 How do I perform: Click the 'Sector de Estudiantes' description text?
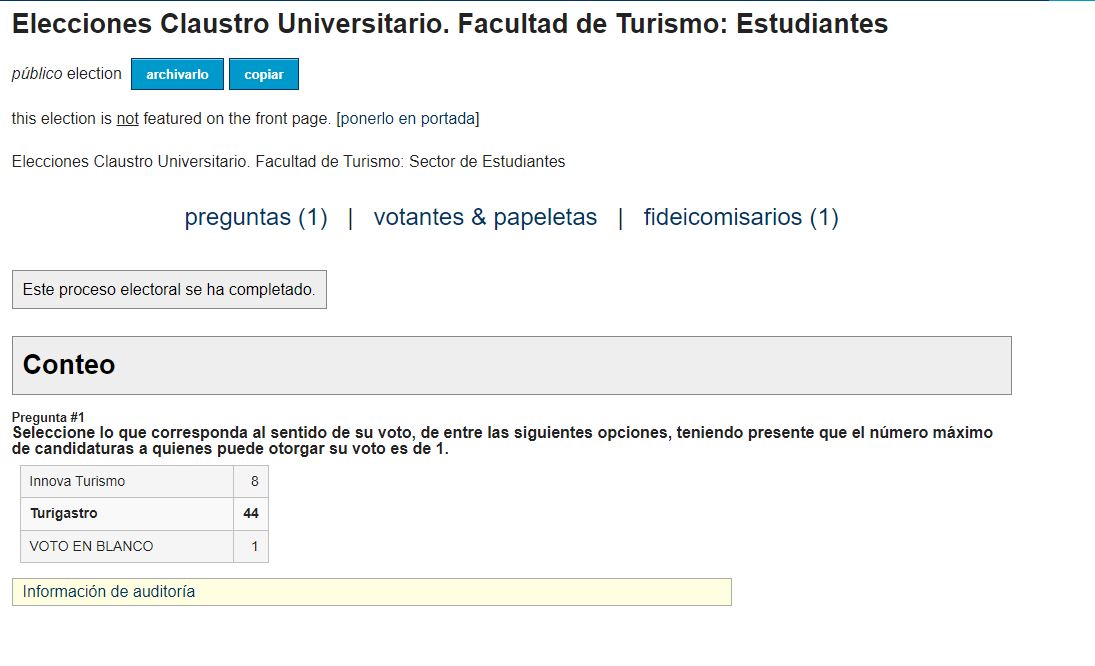point(487,162)
